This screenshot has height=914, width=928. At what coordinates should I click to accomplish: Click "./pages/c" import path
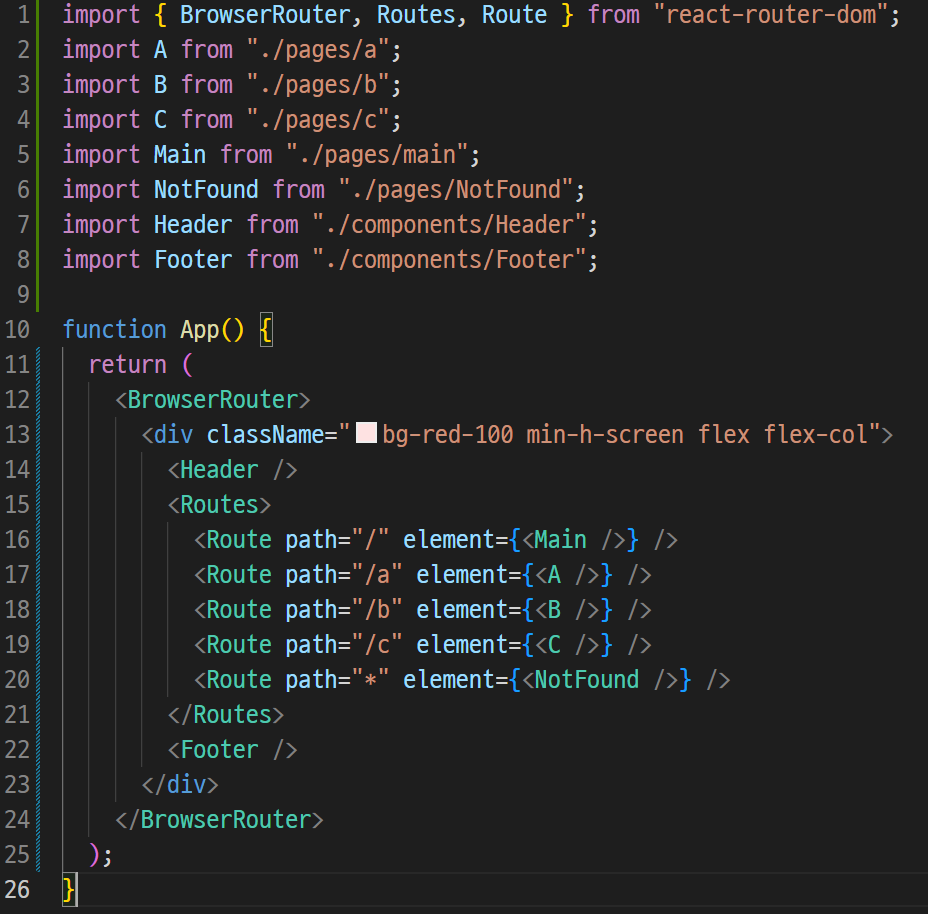click(x=318, y=120)
